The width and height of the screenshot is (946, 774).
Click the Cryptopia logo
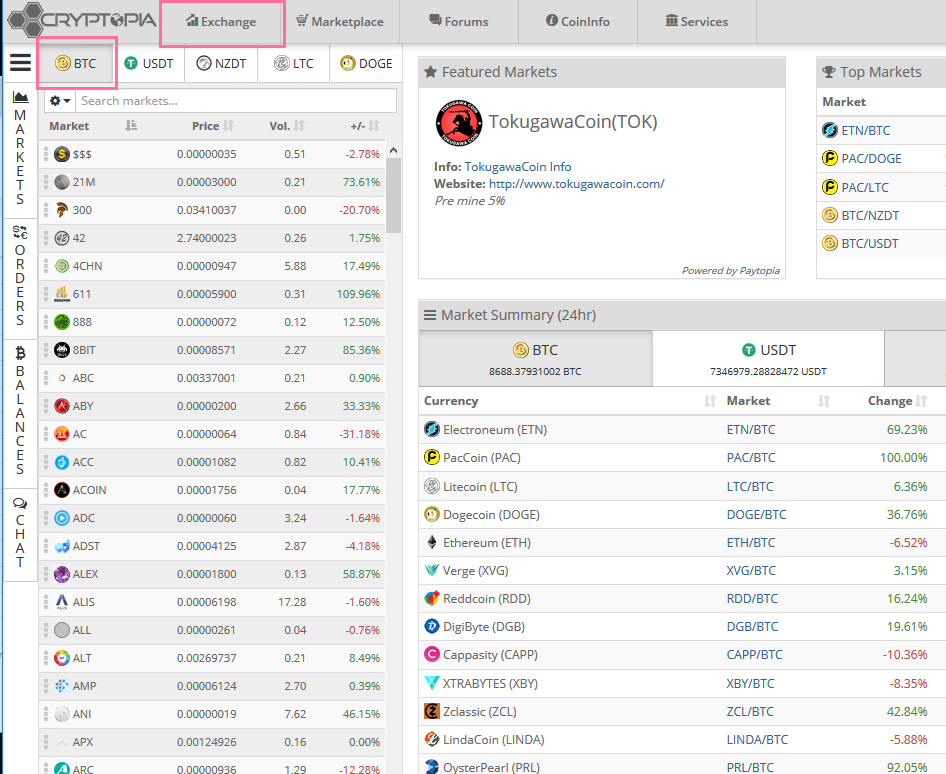pyautogui.click(x=78, y=19)
